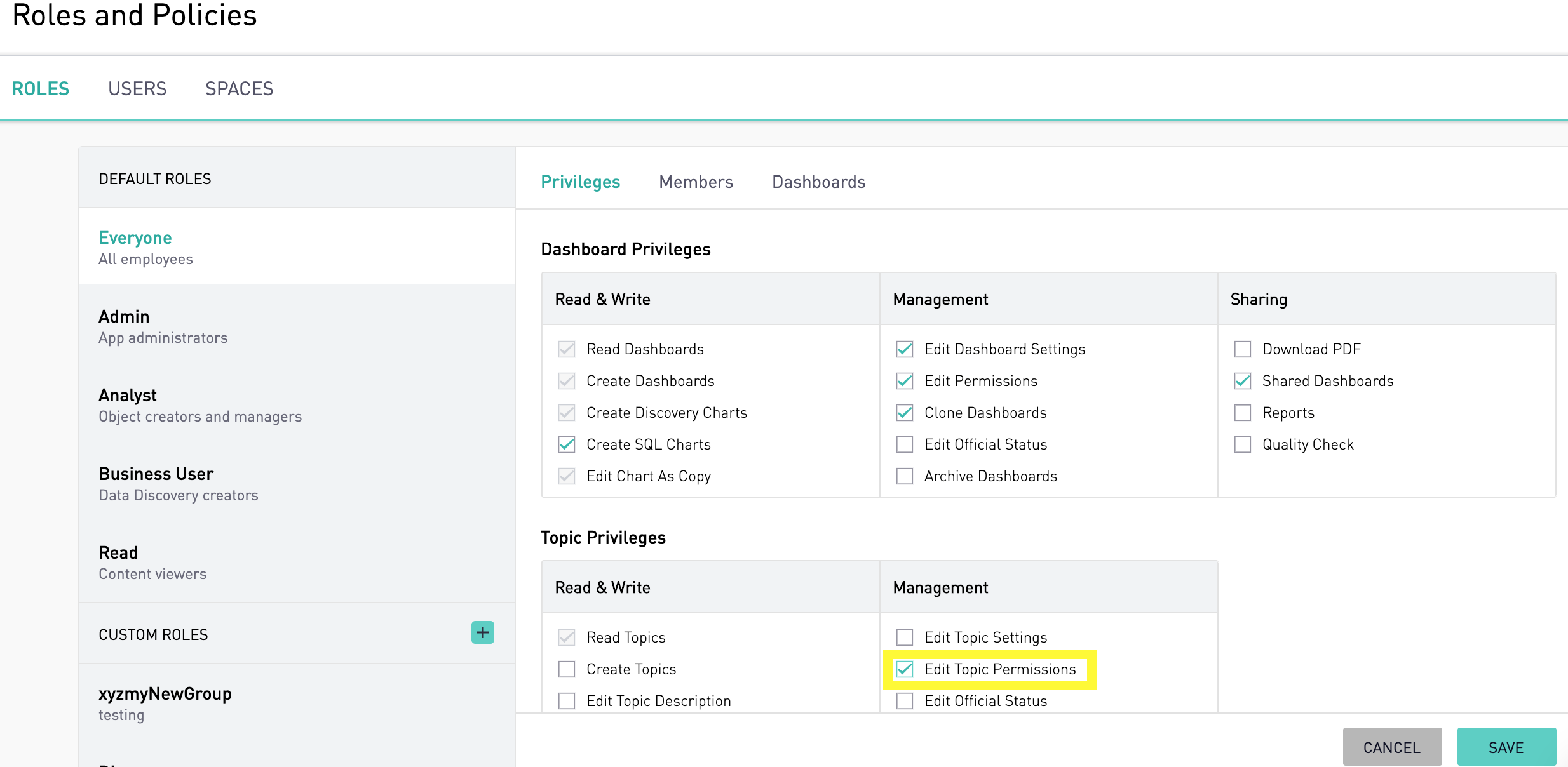Toggle Edit Chart As Copy checkbox
The height and width of the screenshot is (767, 1568).
[x=567, y=476]
